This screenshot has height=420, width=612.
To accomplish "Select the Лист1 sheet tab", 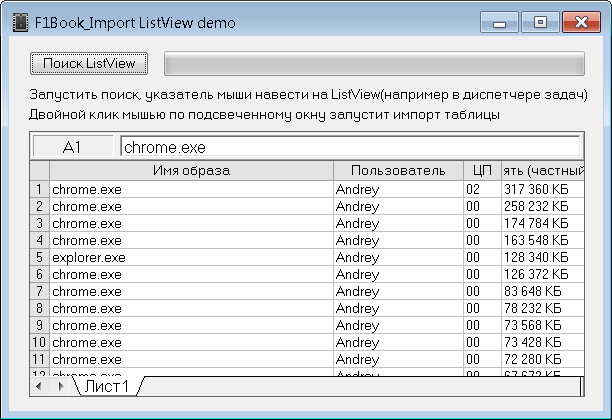I will click(x=107, y=386).
